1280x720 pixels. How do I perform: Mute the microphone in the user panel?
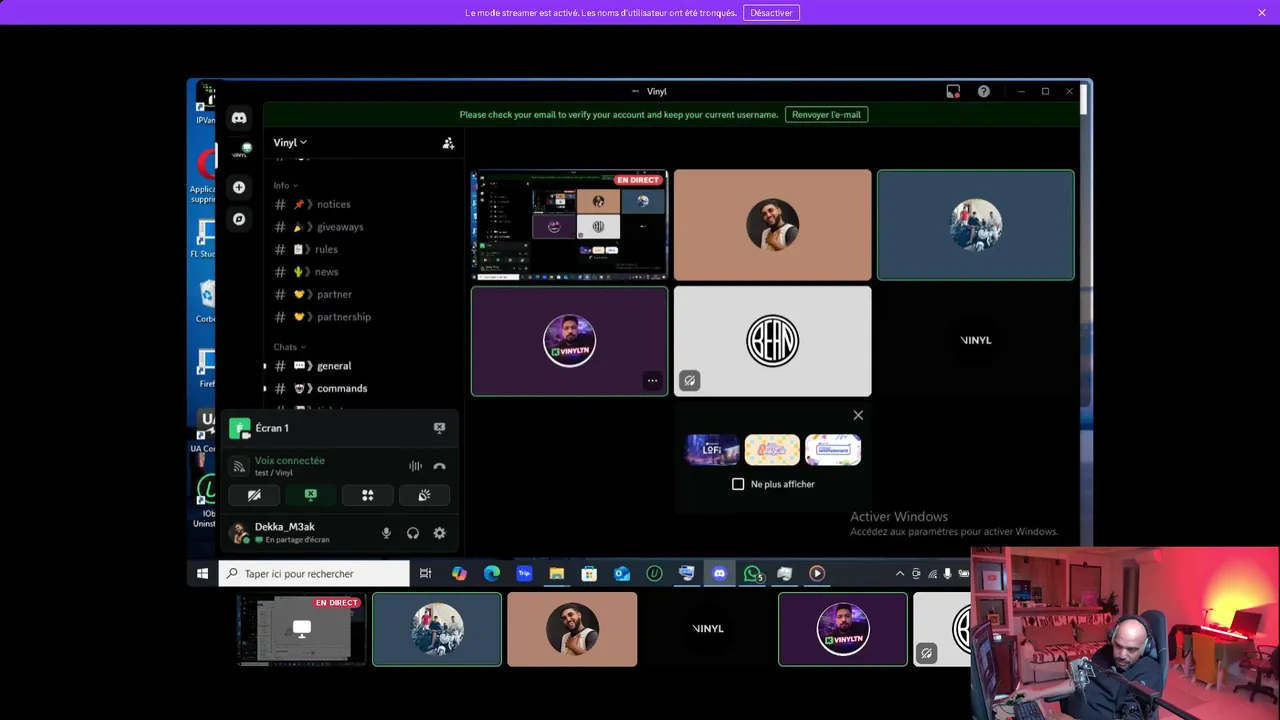(386, 533)
